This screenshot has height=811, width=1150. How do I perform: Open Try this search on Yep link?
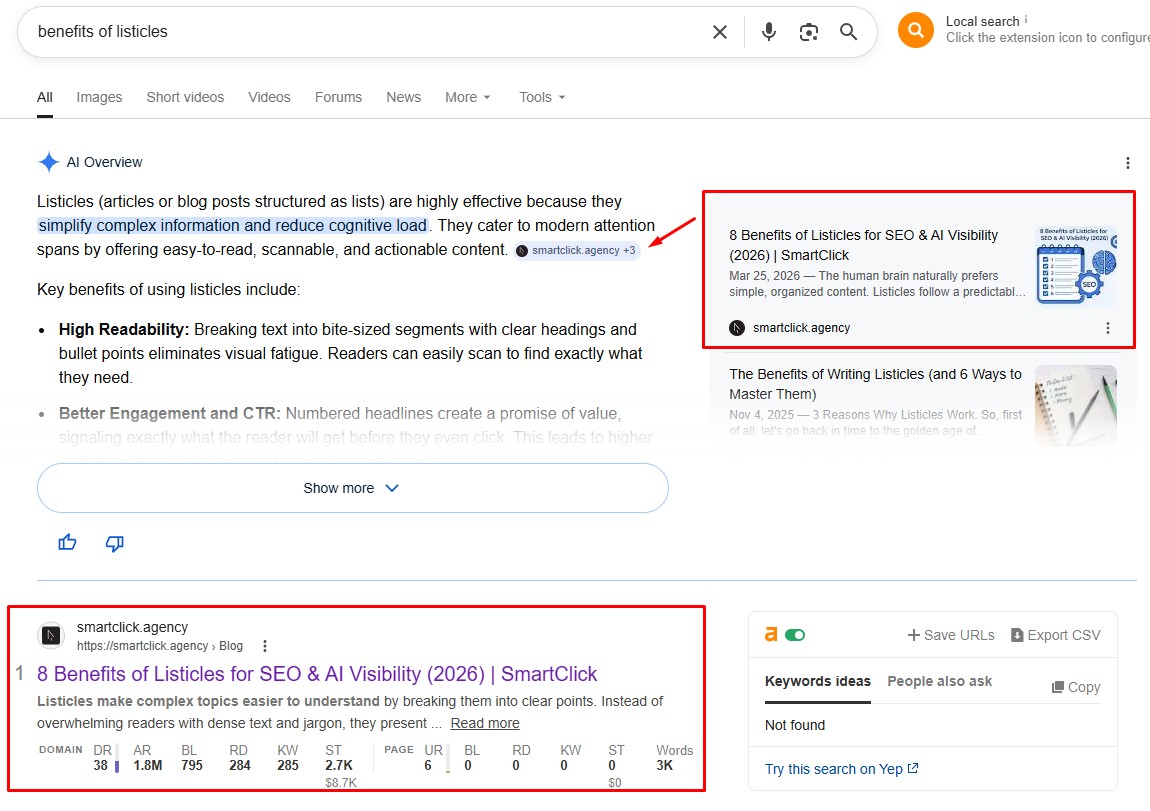(841, 769)
